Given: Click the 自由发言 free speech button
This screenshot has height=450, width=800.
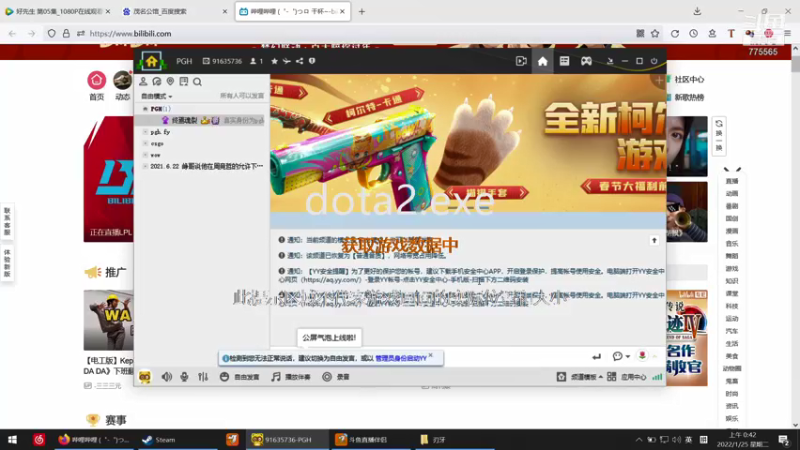Looking at the screenshot, I should [239, 377].
